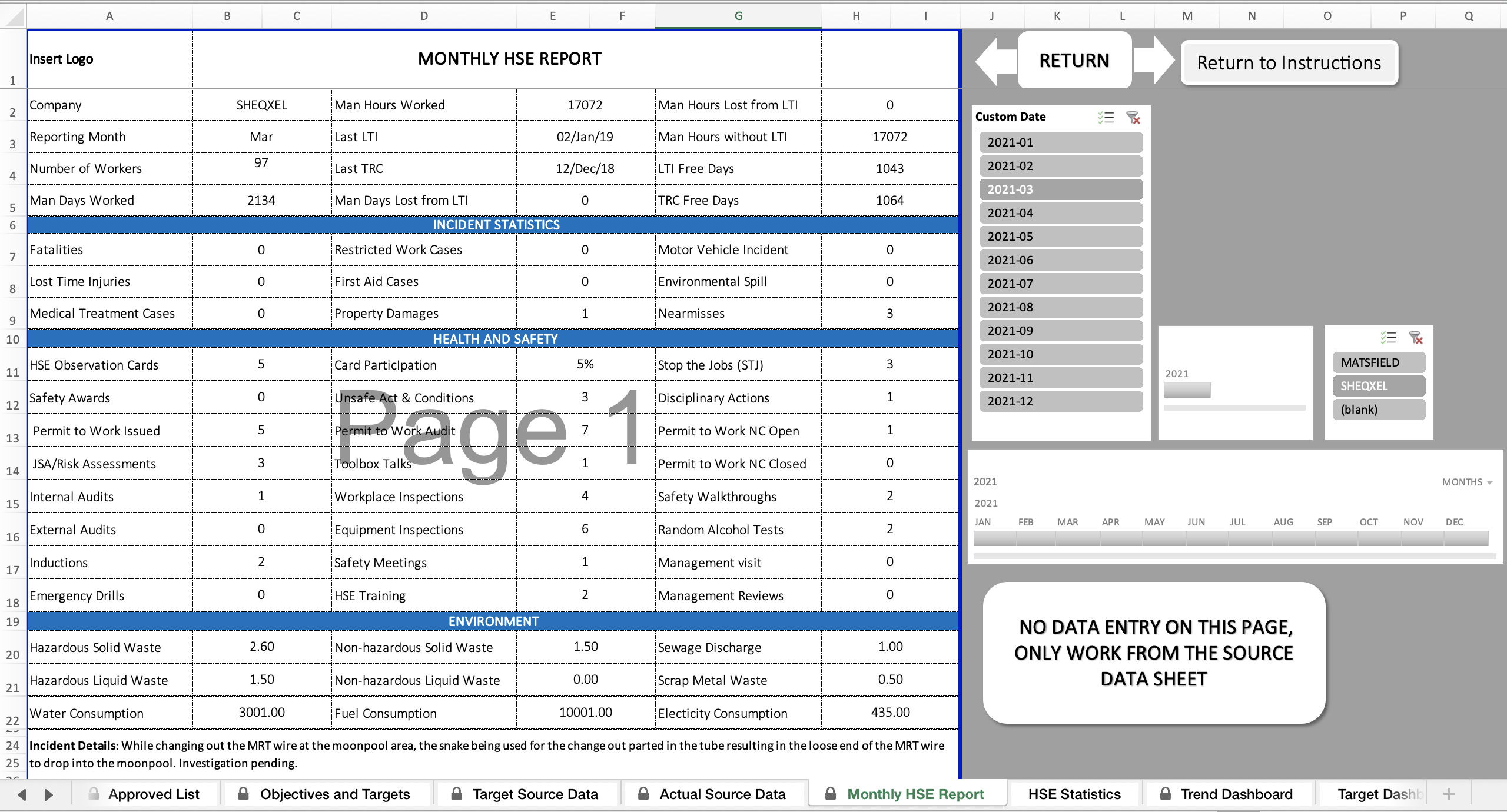Viewport: 1507px width, 812px height.
Task: Select the HEALTH AND SAFETY header row
Action: pos(493,339)
